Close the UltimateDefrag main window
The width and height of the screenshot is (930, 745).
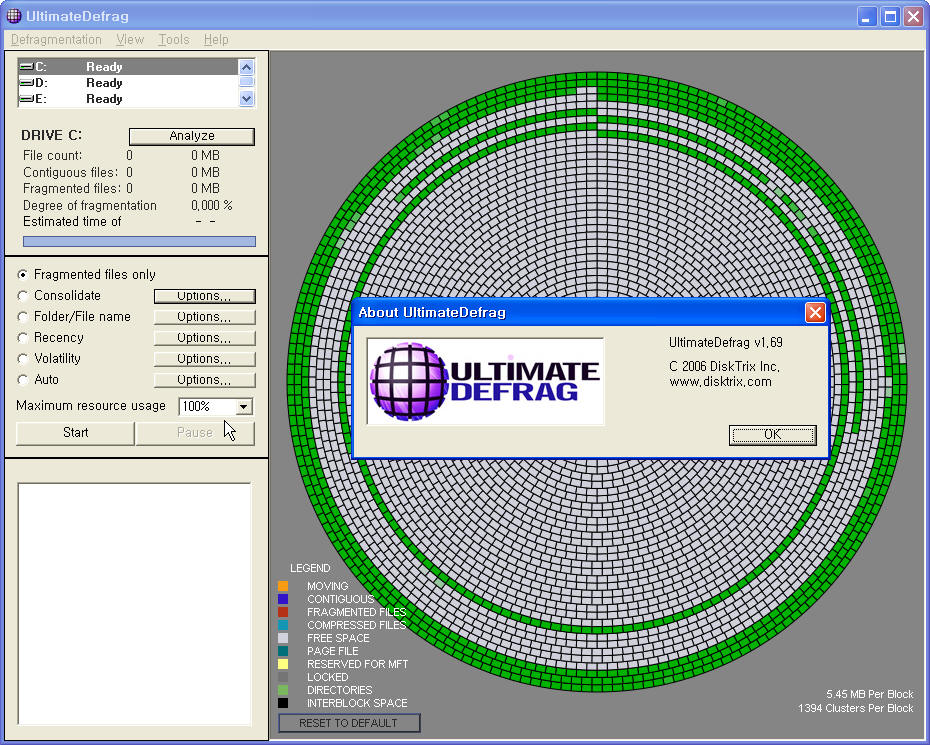tap(913, 17)
